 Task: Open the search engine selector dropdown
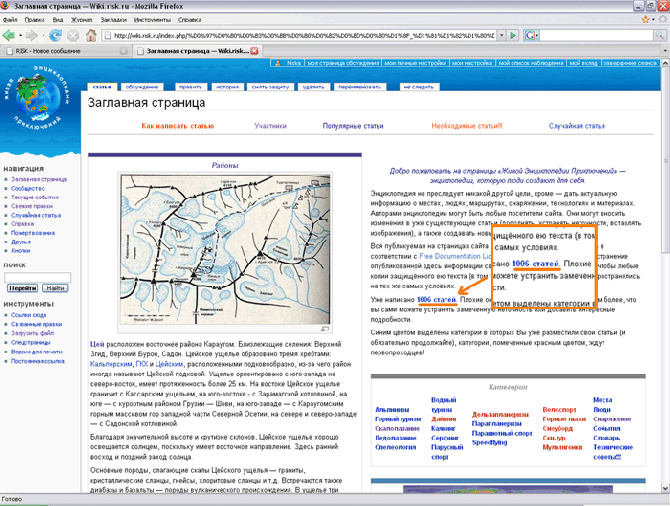pos(537,35)
